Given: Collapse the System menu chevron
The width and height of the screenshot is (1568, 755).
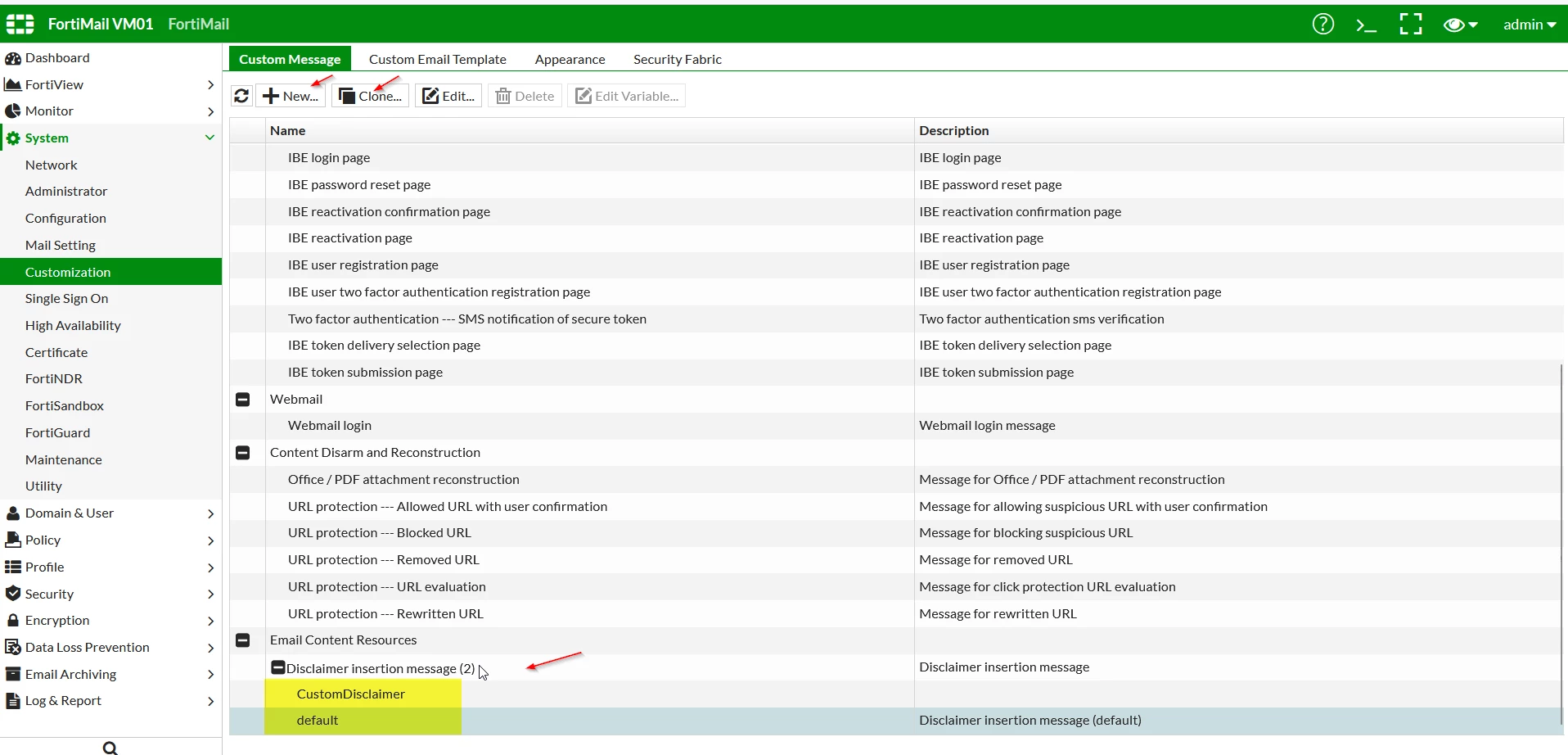Looking at the screenshot, I should pyautogui.click(x=210, y=138).
